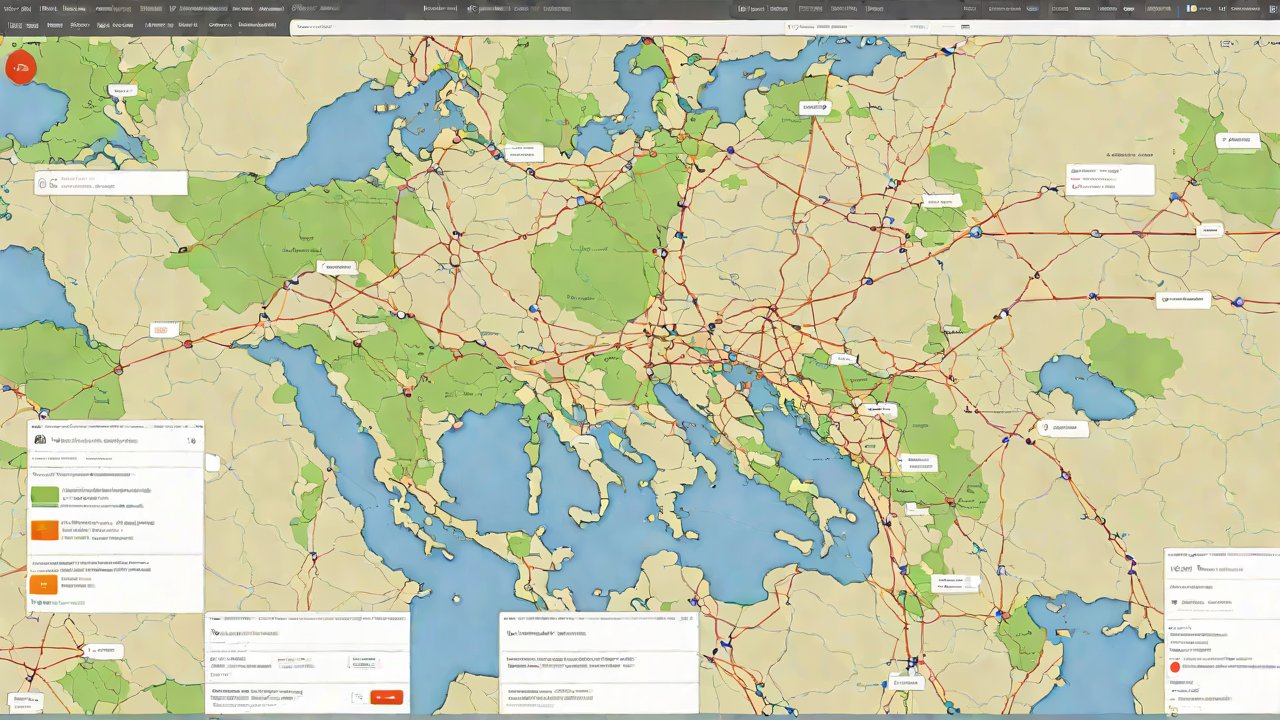Click the red dot in the right panel

click(1176, 666)
